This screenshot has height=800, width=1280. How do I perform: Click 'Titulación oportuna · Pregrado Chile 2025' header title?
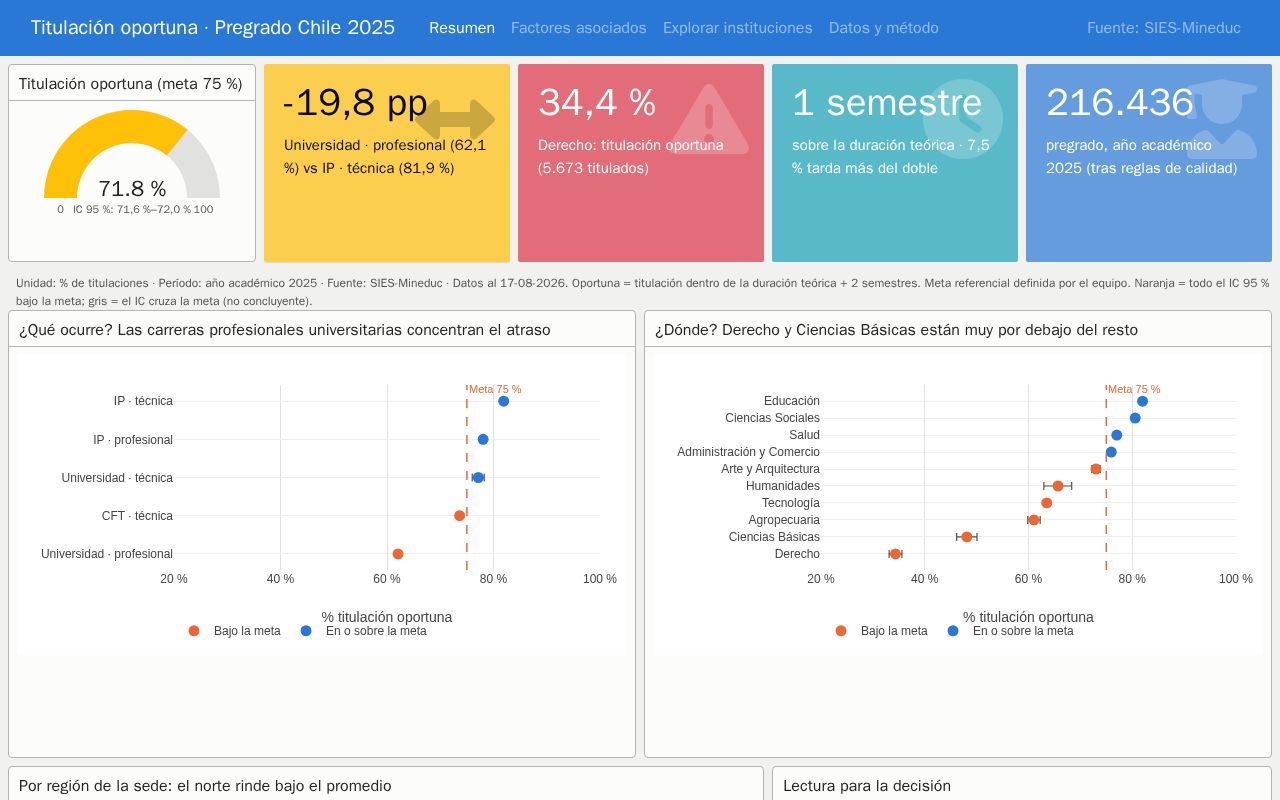click(x=213, y=28)
